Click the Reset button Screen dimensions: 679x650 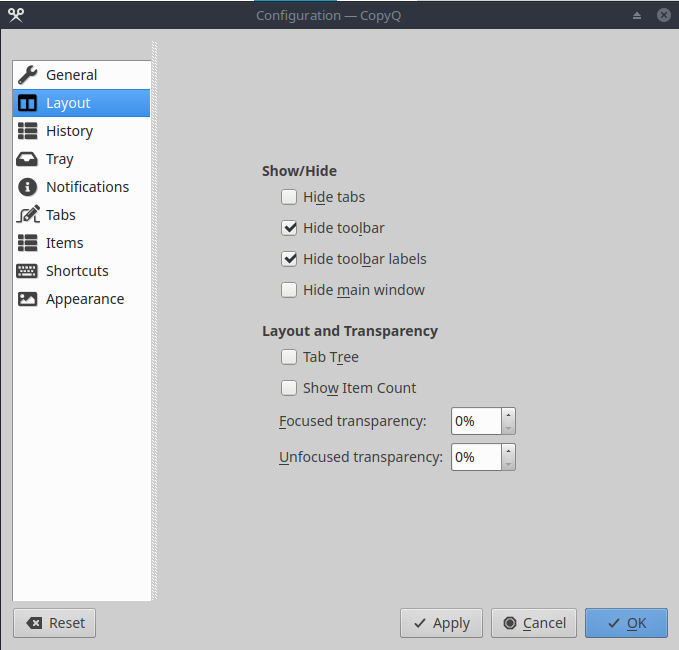pyautogui.click(x=55, y=623)
